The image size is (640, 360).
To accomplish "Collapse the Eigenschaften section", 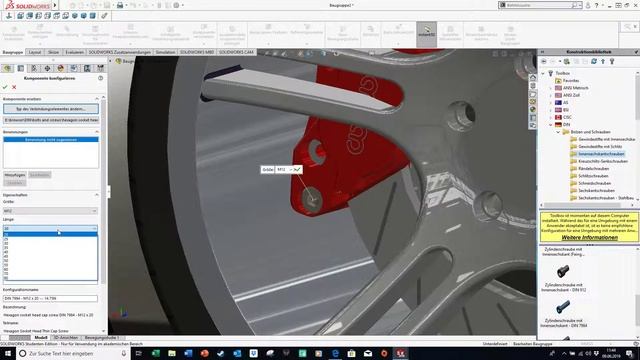I will [x=97, y=195].
